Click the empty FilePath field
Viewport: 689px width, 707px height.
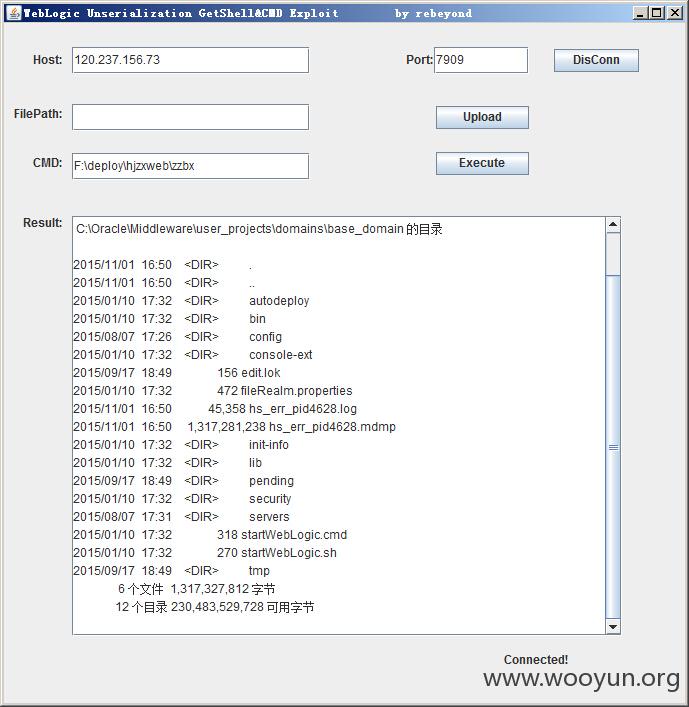point(190,117)
